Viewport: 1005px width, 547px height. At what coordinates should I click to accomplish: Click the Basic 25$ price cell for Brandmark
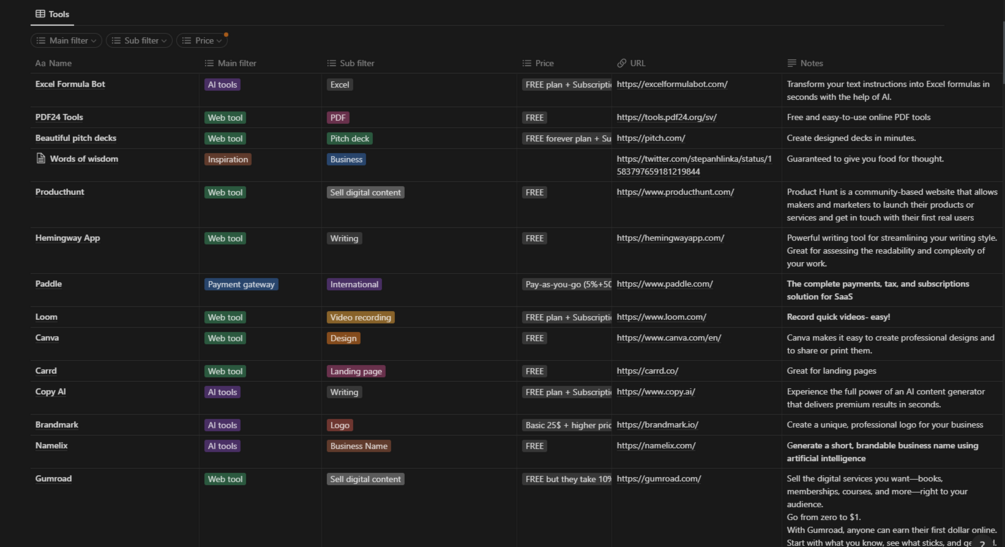point(567,425)
